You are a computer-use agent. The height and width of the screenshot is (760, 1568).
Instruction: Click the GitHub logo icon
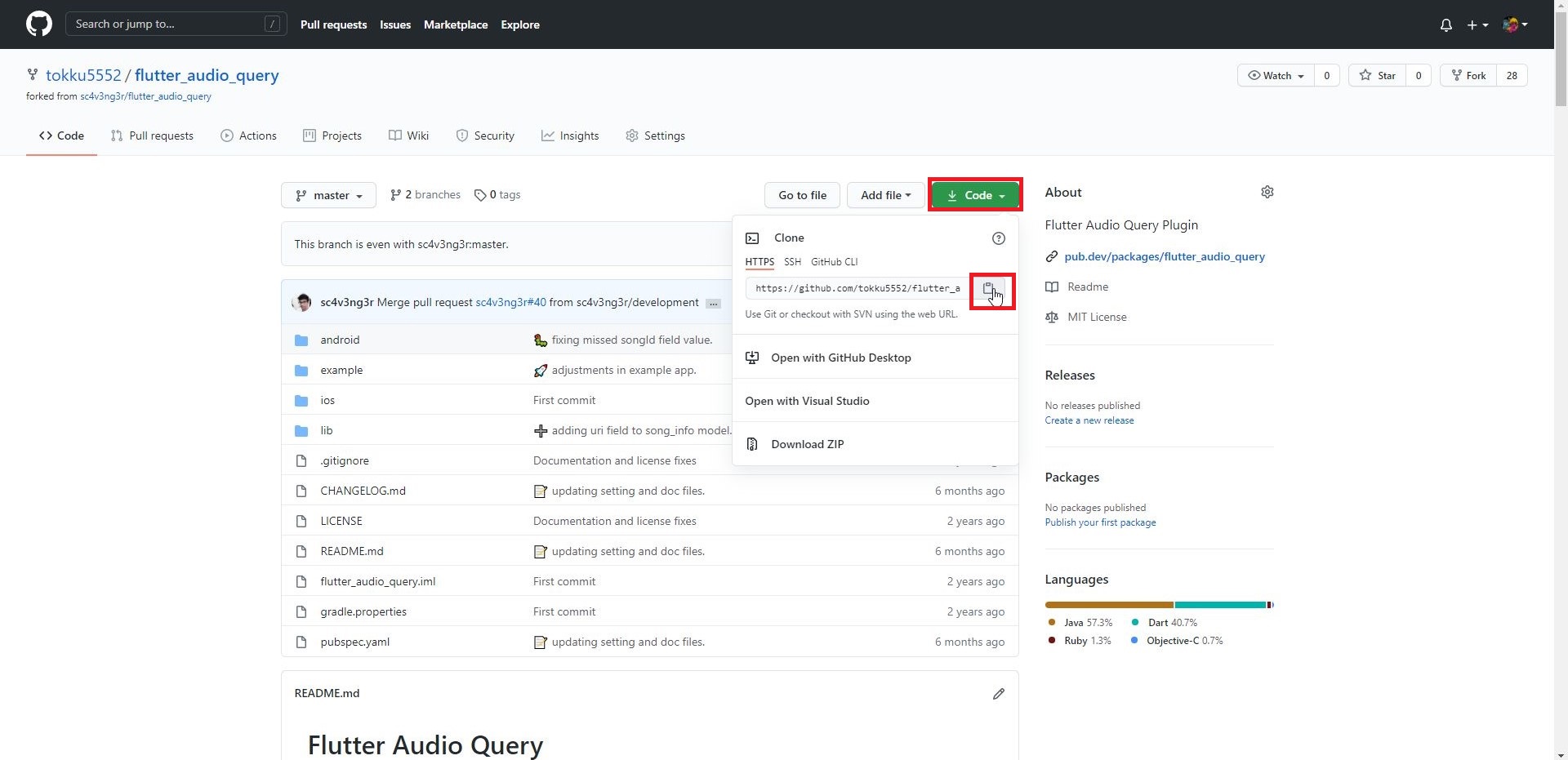(x=38, y=24)
